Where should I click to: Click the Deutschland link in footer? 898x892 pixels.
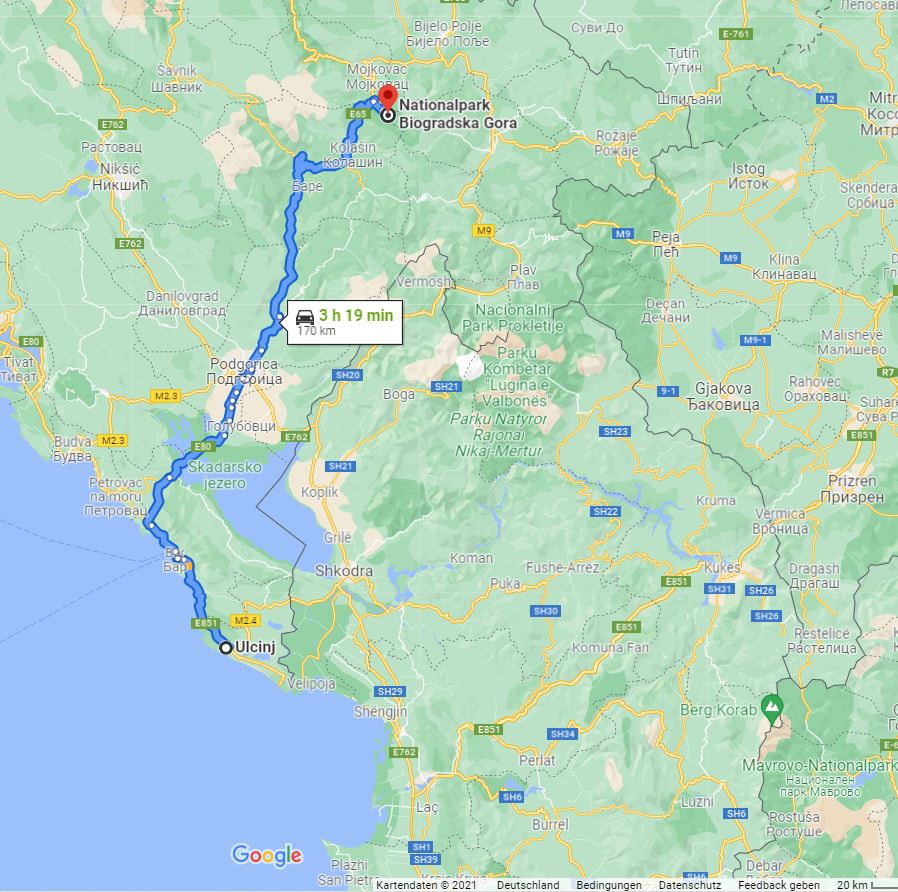point(528,885)
